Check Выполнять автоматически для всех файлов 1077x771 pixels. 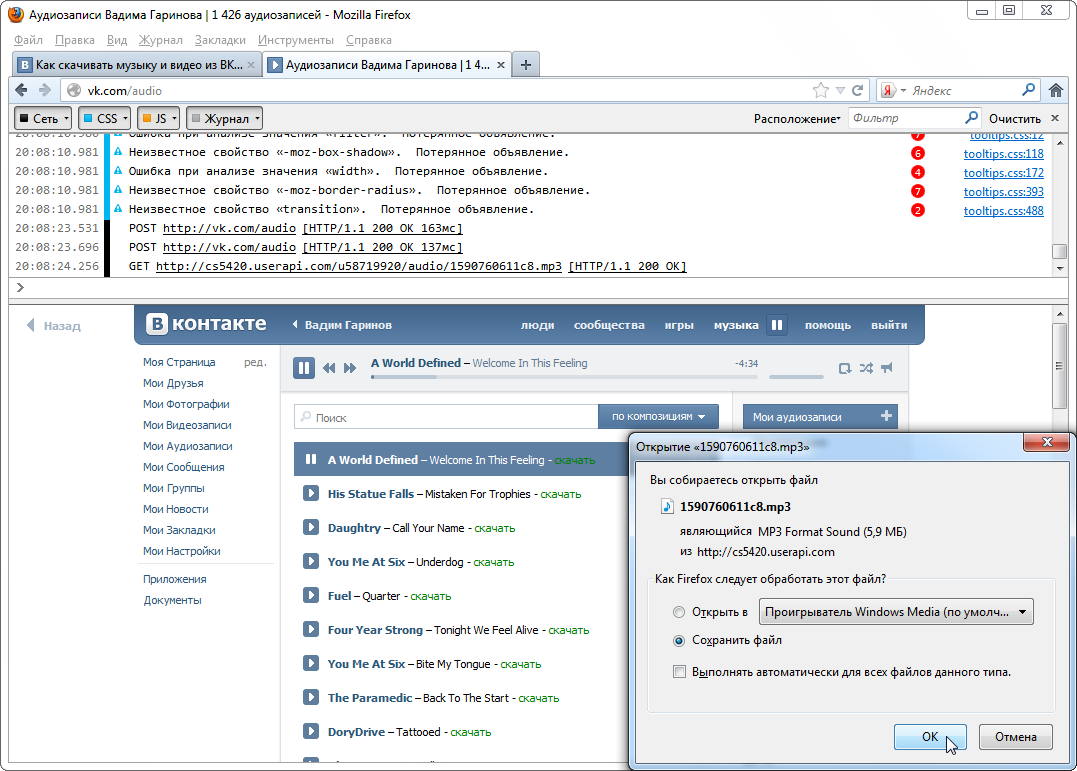679,672
